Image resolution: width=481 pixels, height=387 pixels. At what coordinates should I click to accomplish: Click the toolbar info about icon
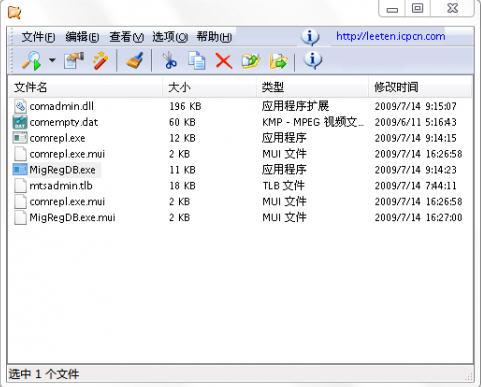(x=313, y=60)
